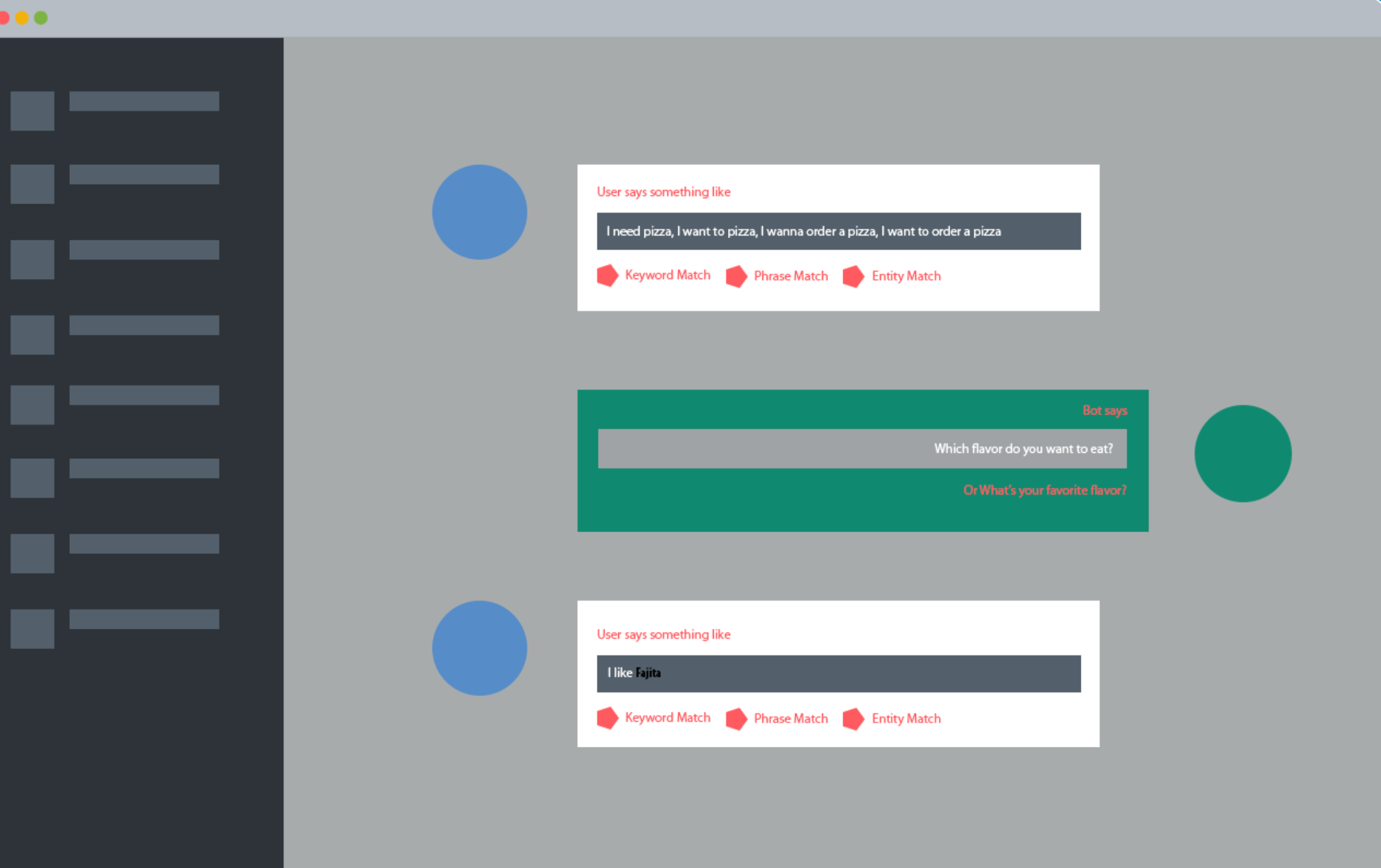Click the yellow minimize window button
Image resolution: width=1381 pixels, height=868 pixels.
[22, 18]
